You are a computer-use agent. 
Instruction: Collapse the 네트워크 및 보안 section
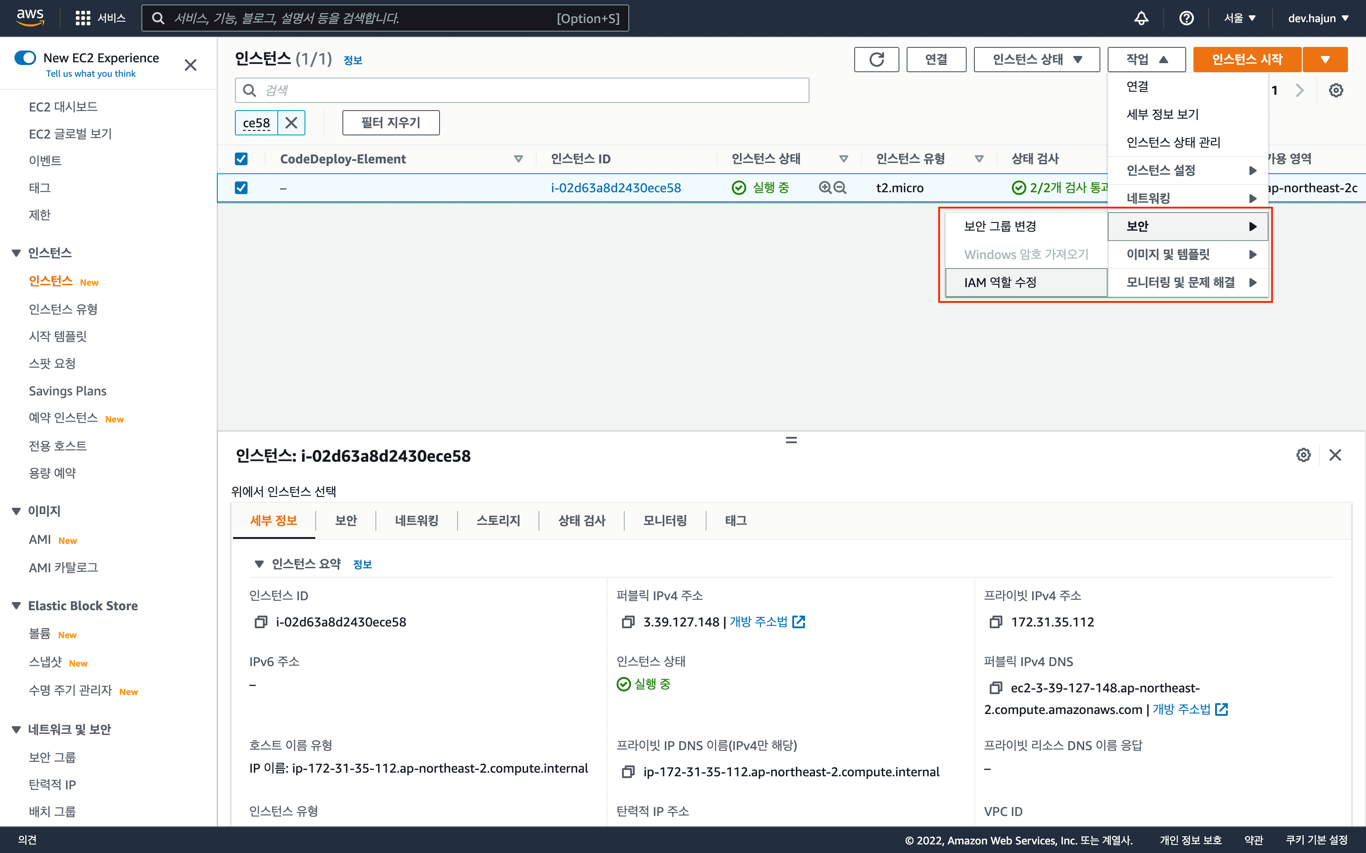click(16, 730)
